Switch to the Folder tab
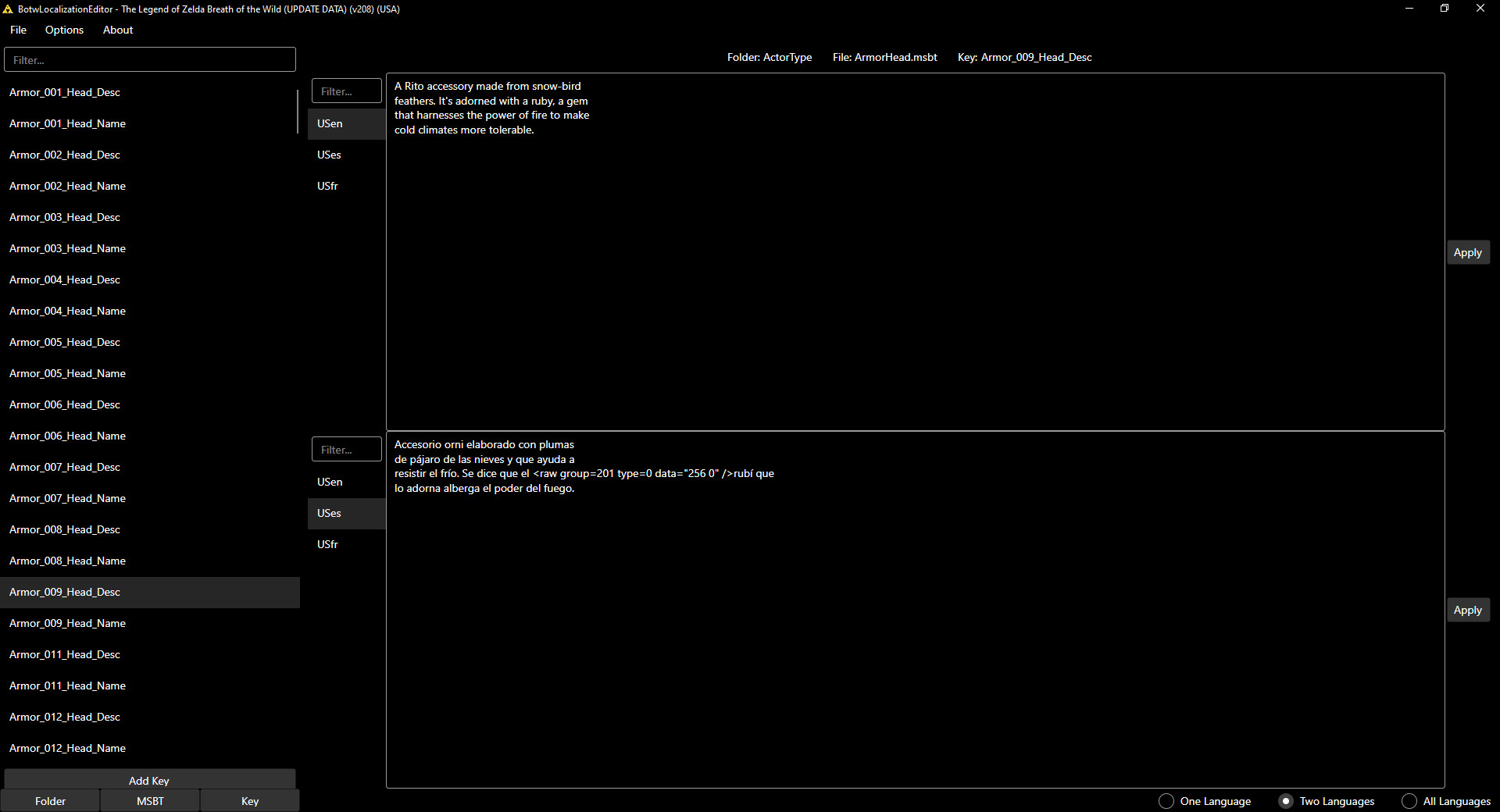The image size is (1500, 812). (50, 801)
